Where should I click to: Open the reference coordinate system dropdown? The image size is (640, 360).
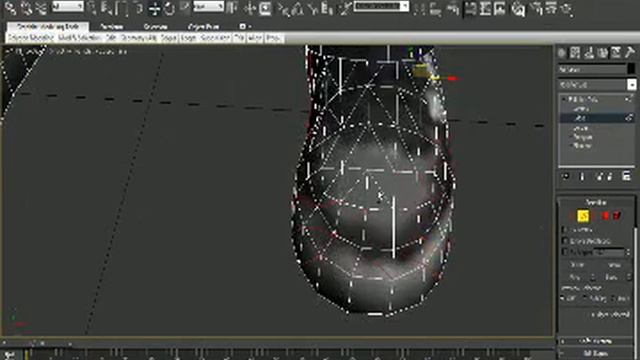(x=209, y=7)
